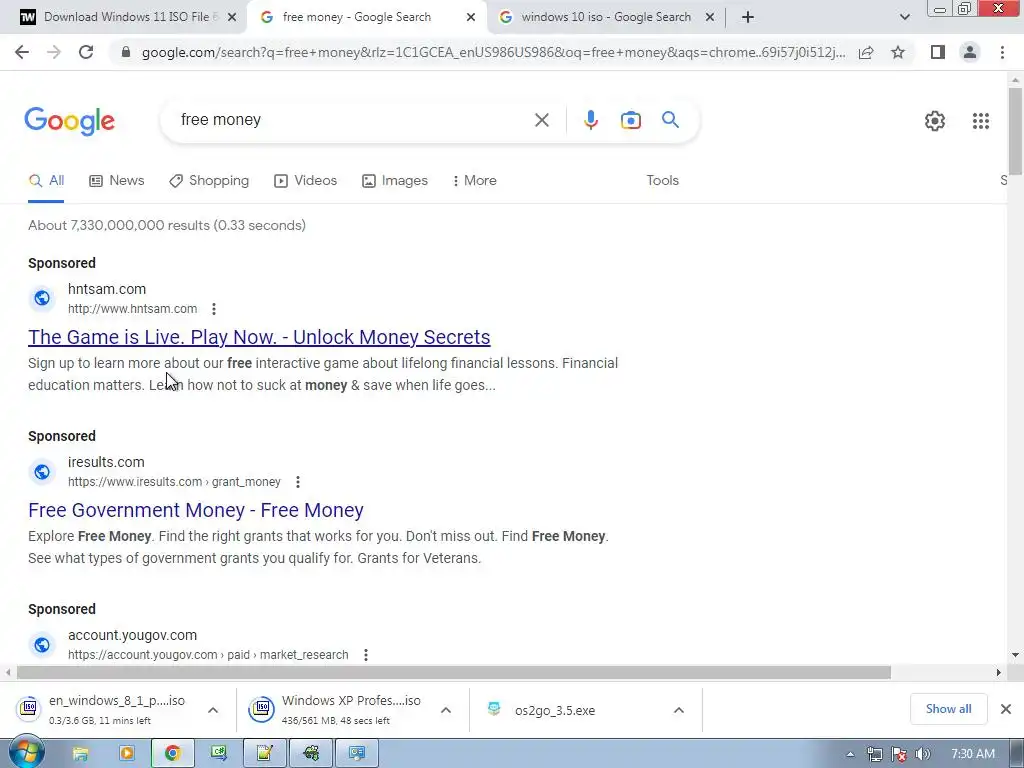This screenshot has width=1024, height=768.
Task: Click the account.yougov.com site name
Action: point(133,635)
